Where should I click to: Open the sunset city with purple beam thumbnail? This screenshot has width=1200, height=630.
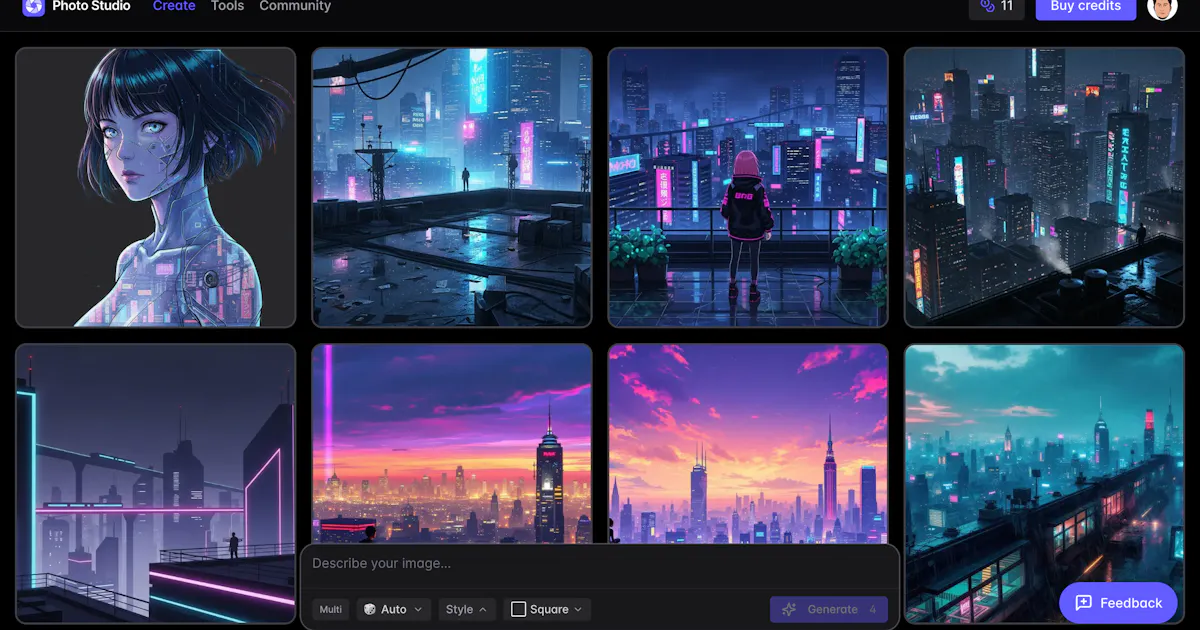pyautogui.click(x=452, y=444)
